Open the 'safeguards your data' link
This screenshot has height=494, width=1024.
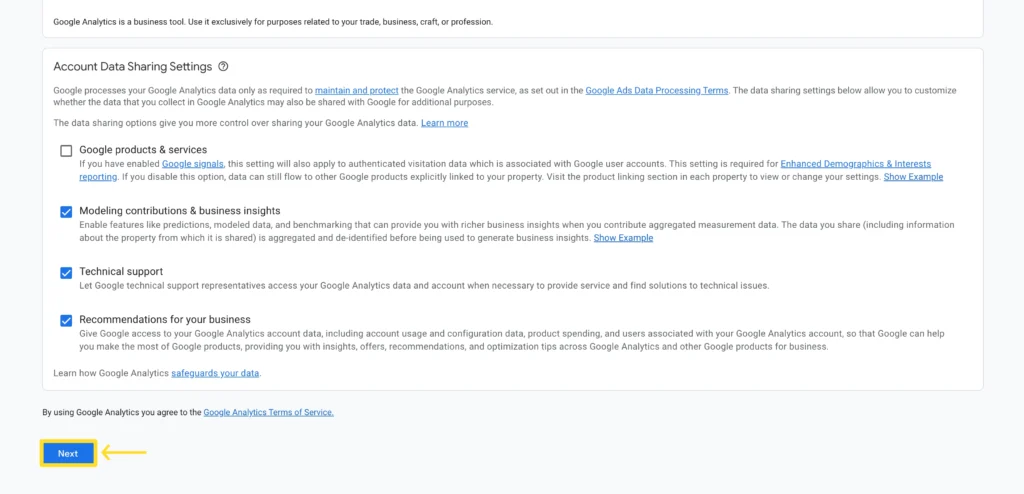[215, 374]
